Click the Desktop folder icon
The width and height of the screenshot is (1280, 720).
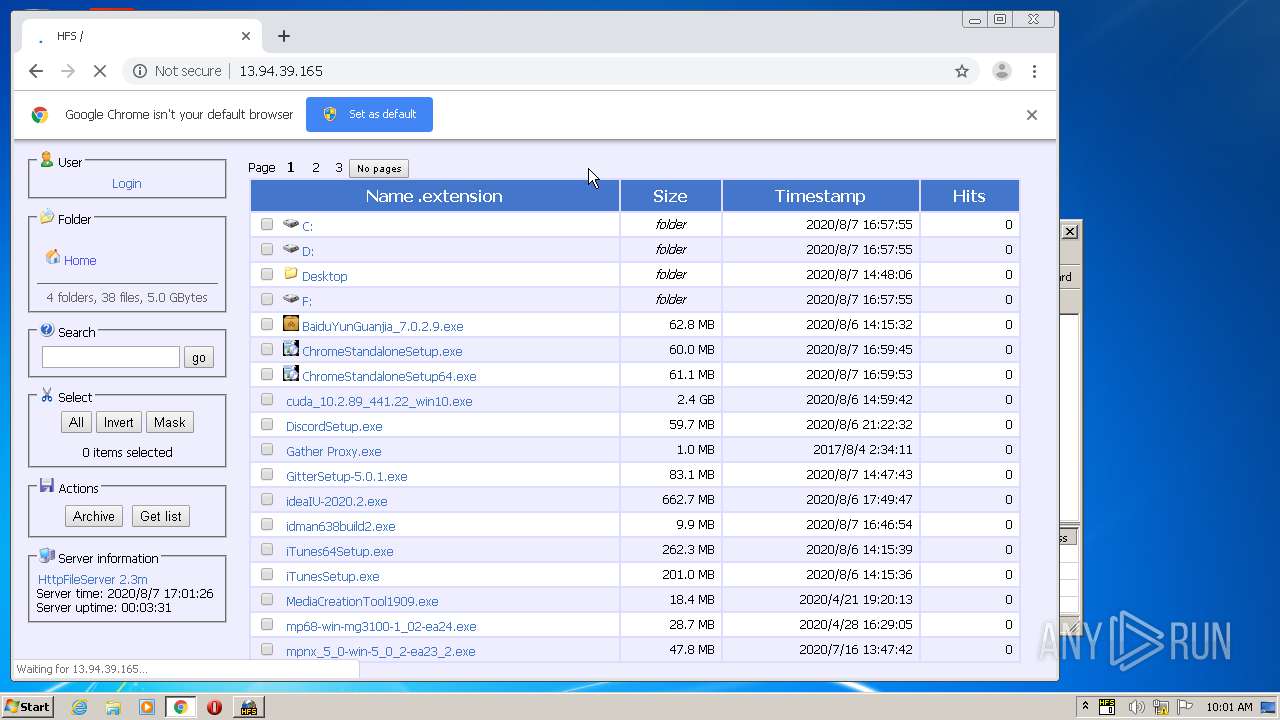[291, 273]
